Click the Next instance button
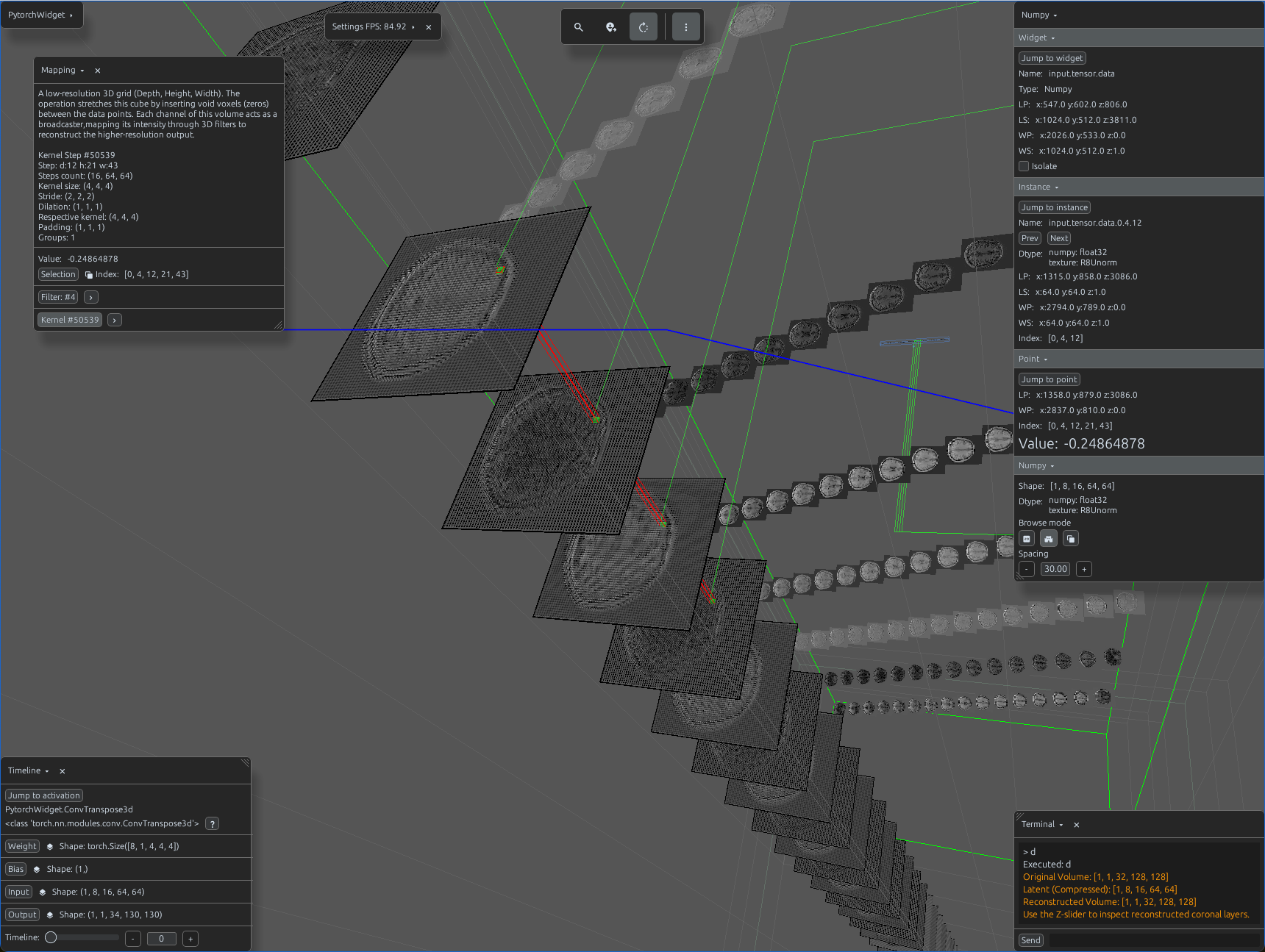Viewport: 1265px width, 952px height. (1059, 238)
